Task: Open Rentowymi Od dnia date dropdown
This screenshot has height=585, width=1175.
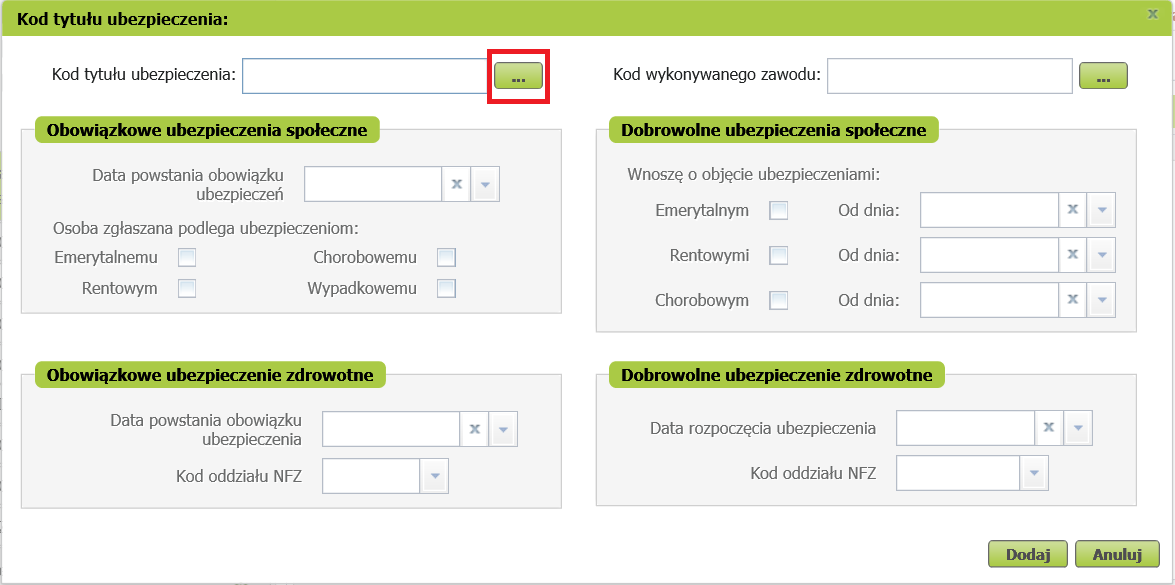Action: point(1102,255)
